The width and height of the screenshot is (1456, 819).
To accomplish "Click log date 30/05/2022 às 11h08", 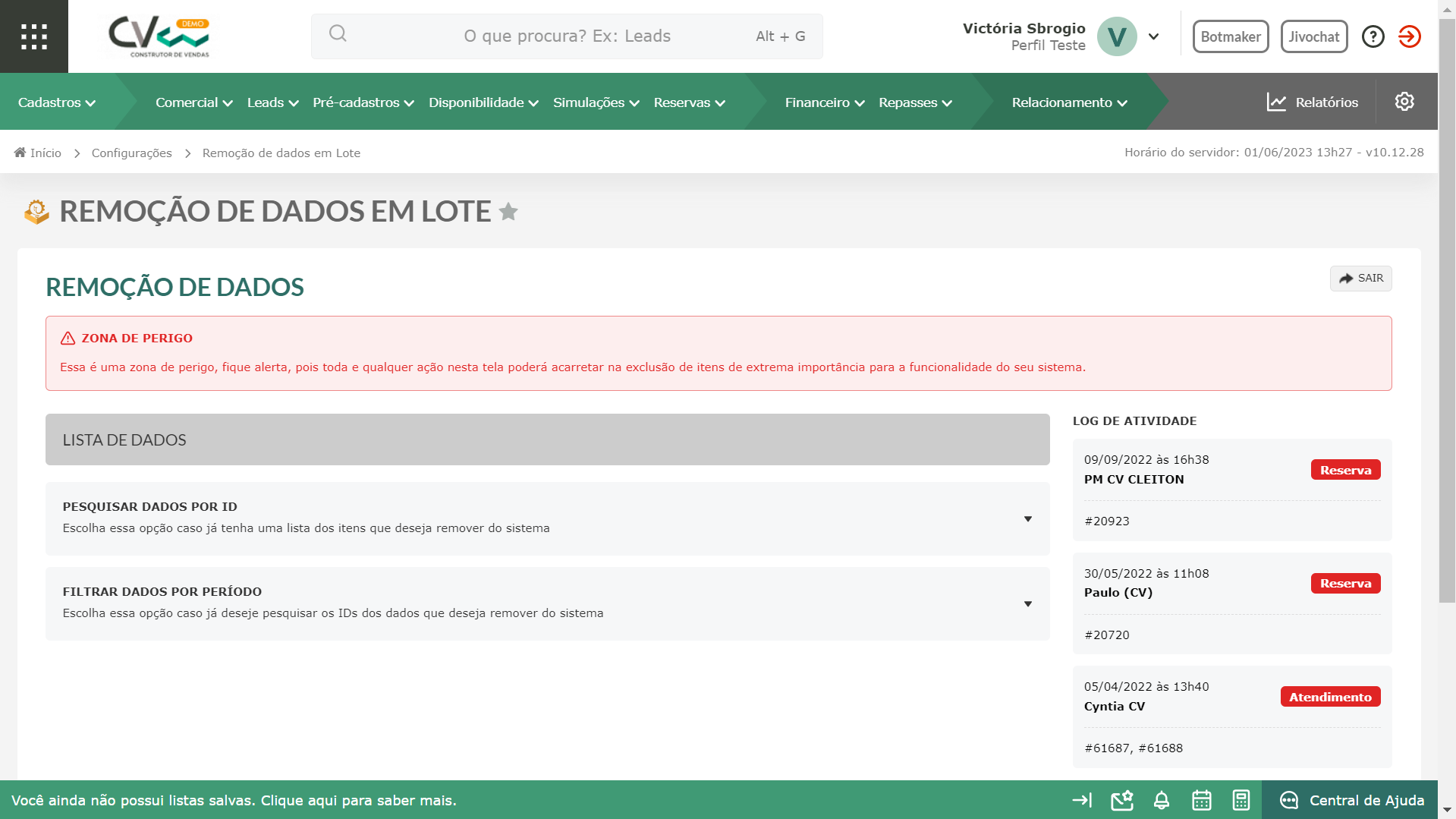I will (x=1146, y=573).
